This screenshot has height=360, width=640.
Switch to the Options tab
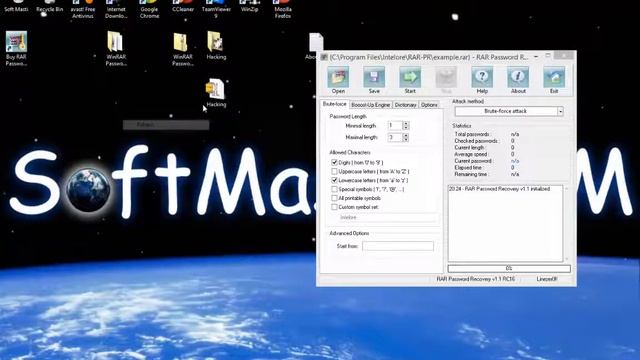[429, 105]
